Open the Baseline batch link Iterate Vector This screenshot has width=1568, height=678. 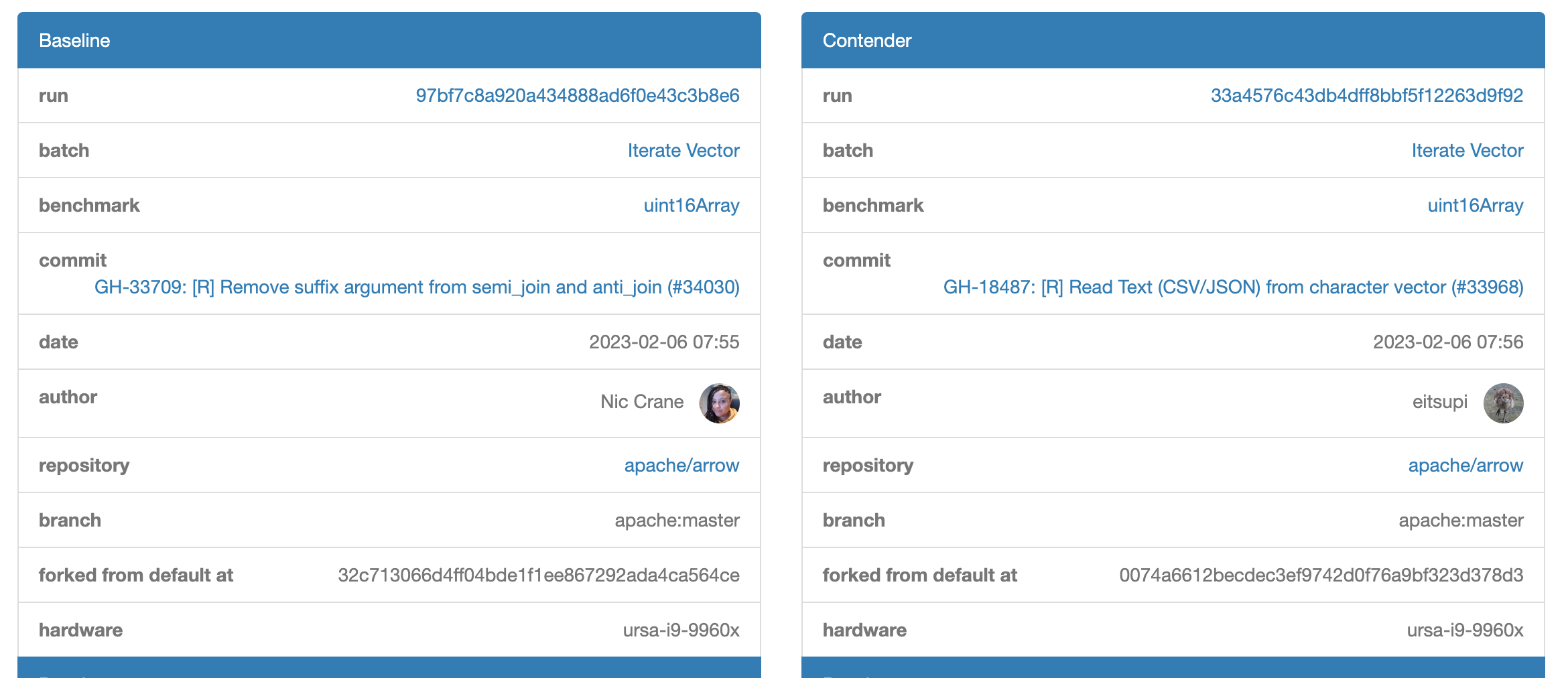click(682, 150)
